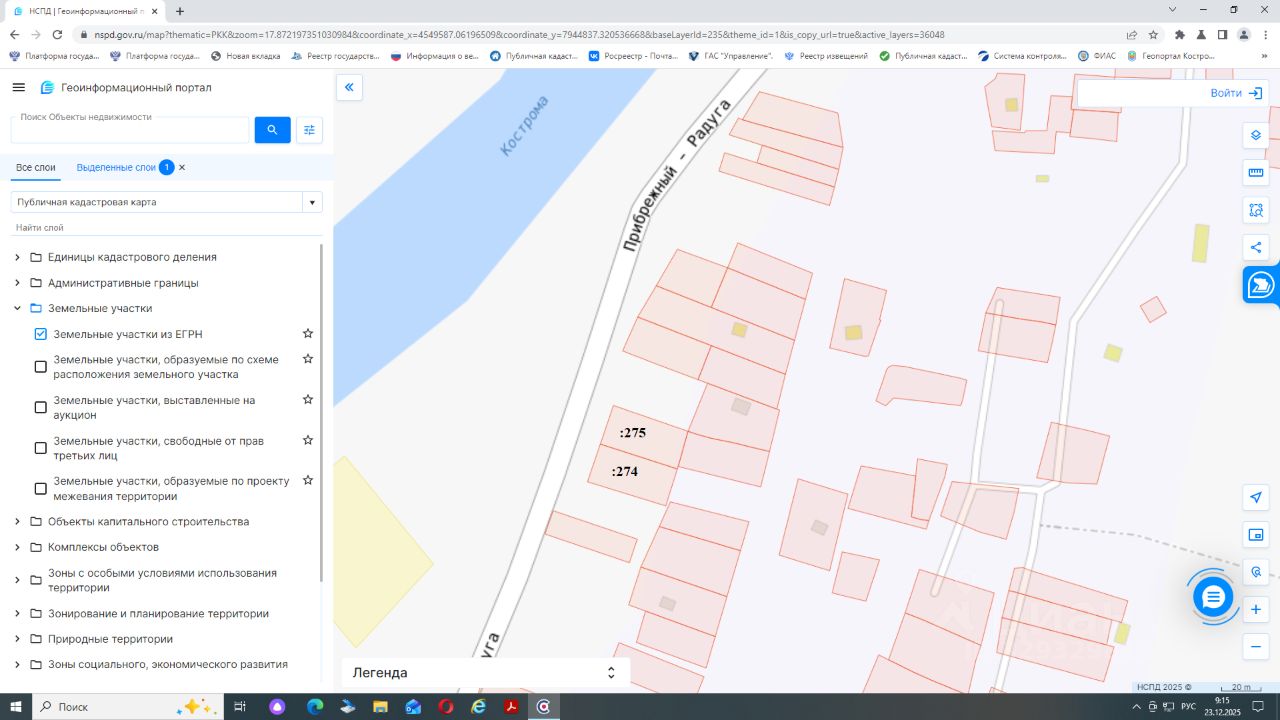Expand 'Комплексы объектов' group

17,547
